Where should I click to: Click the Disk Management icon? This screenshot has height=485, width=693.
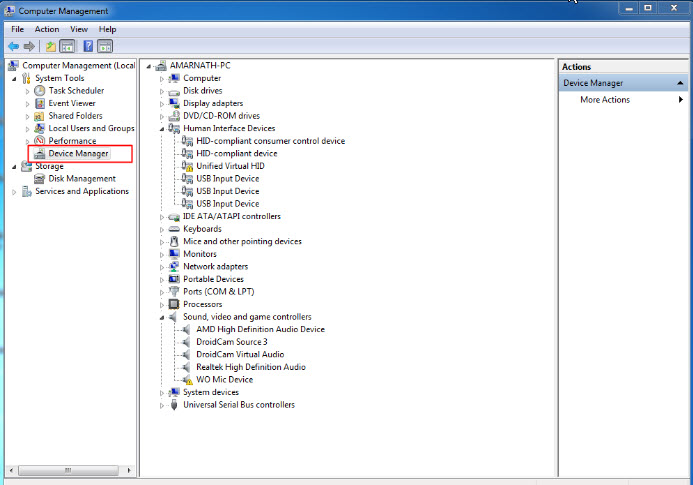(x=39, y=179)
